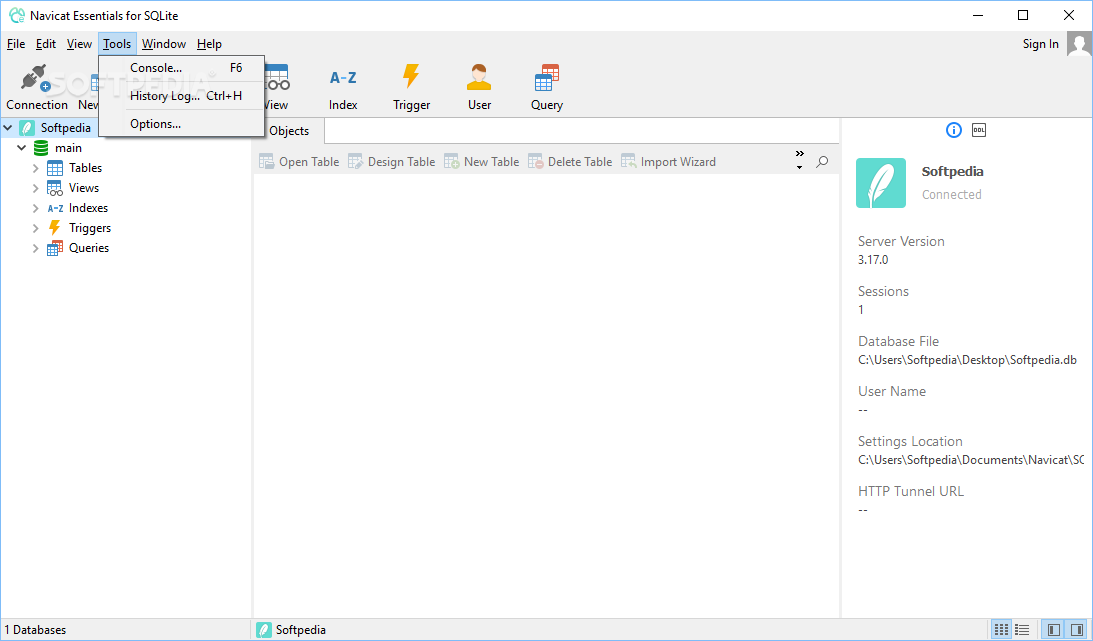Show the general information panel icon
The height and width of the screenshot is (641, 1093).
[954, 130]
